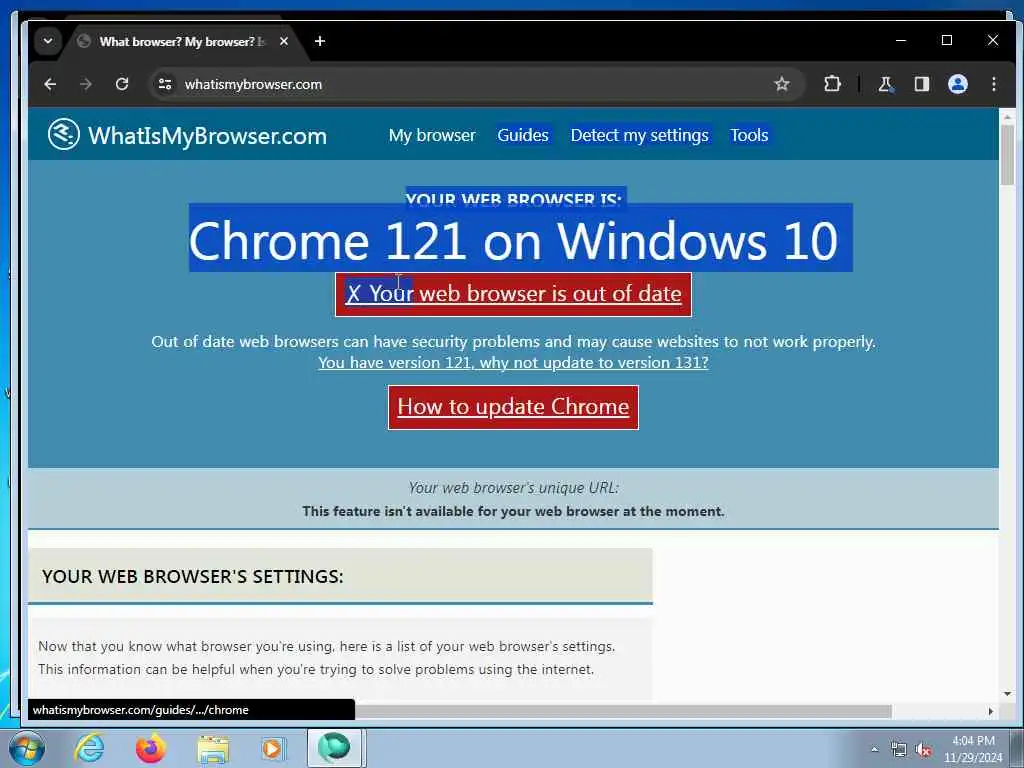Image resolution: width=1024 pixels, height=768 pixels.
Task: Close the What browser tab
Action: (x=283, y=41)
